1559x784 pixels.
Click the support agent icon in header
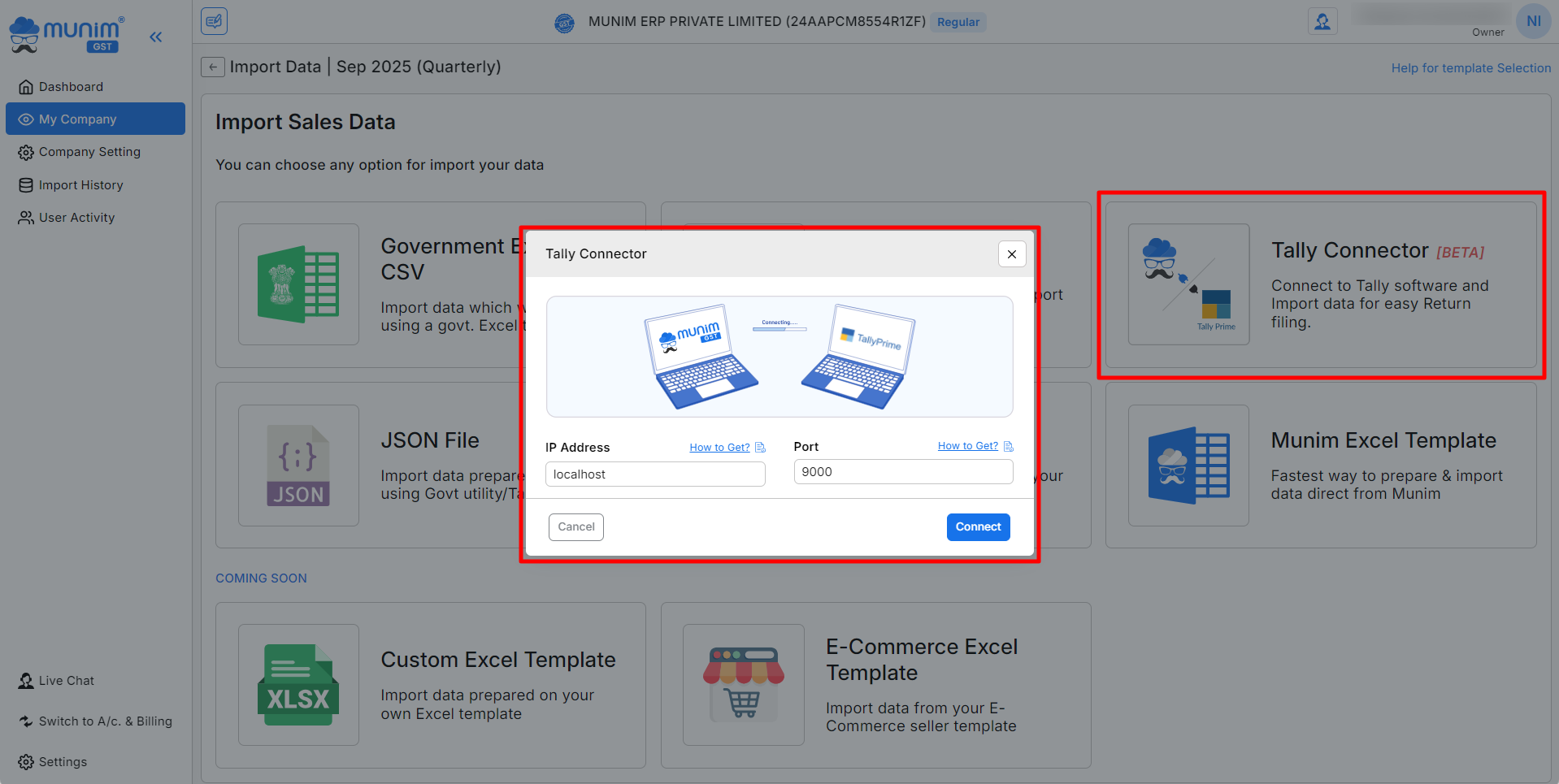coord(1322,22)
